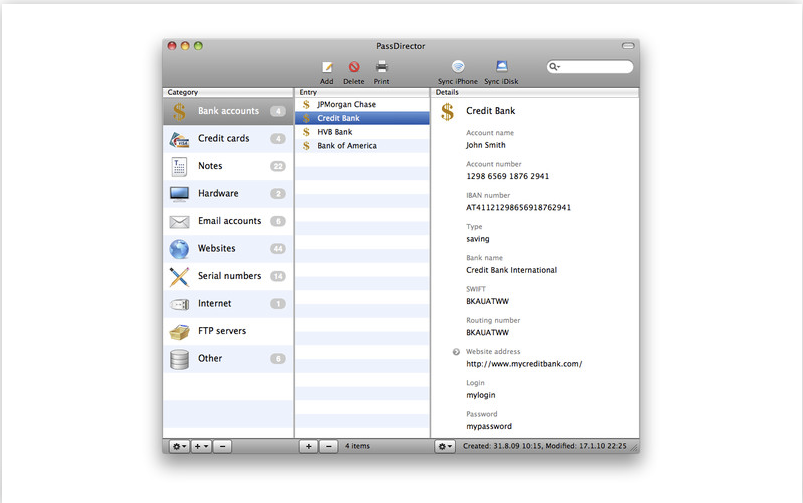803x503 pixels.
Task: Click the 4 items count label
Action: [357, 446]
